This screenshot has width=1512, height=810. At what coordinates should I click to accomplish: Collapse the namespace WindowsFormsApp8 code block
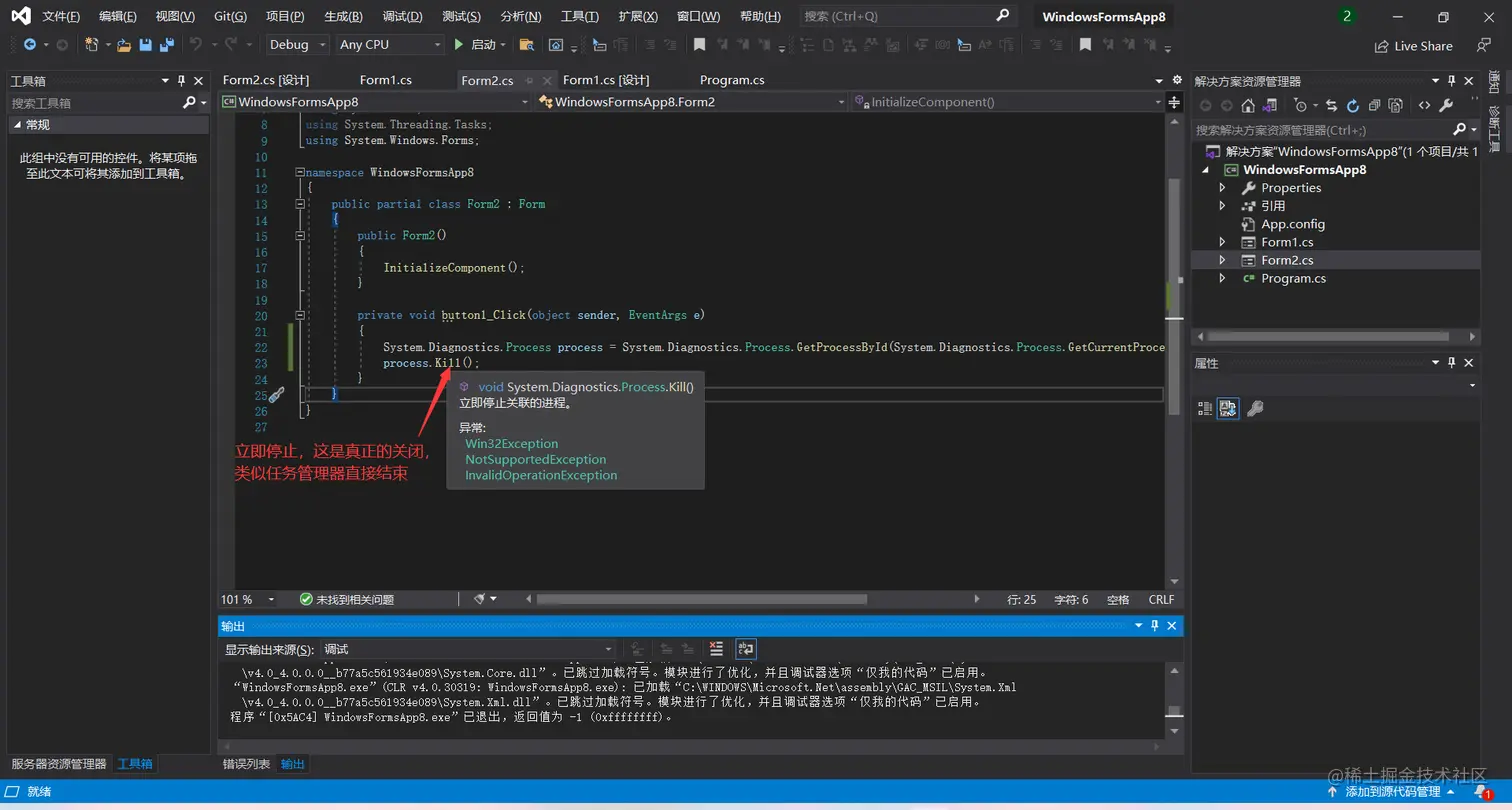click(300, 172)
